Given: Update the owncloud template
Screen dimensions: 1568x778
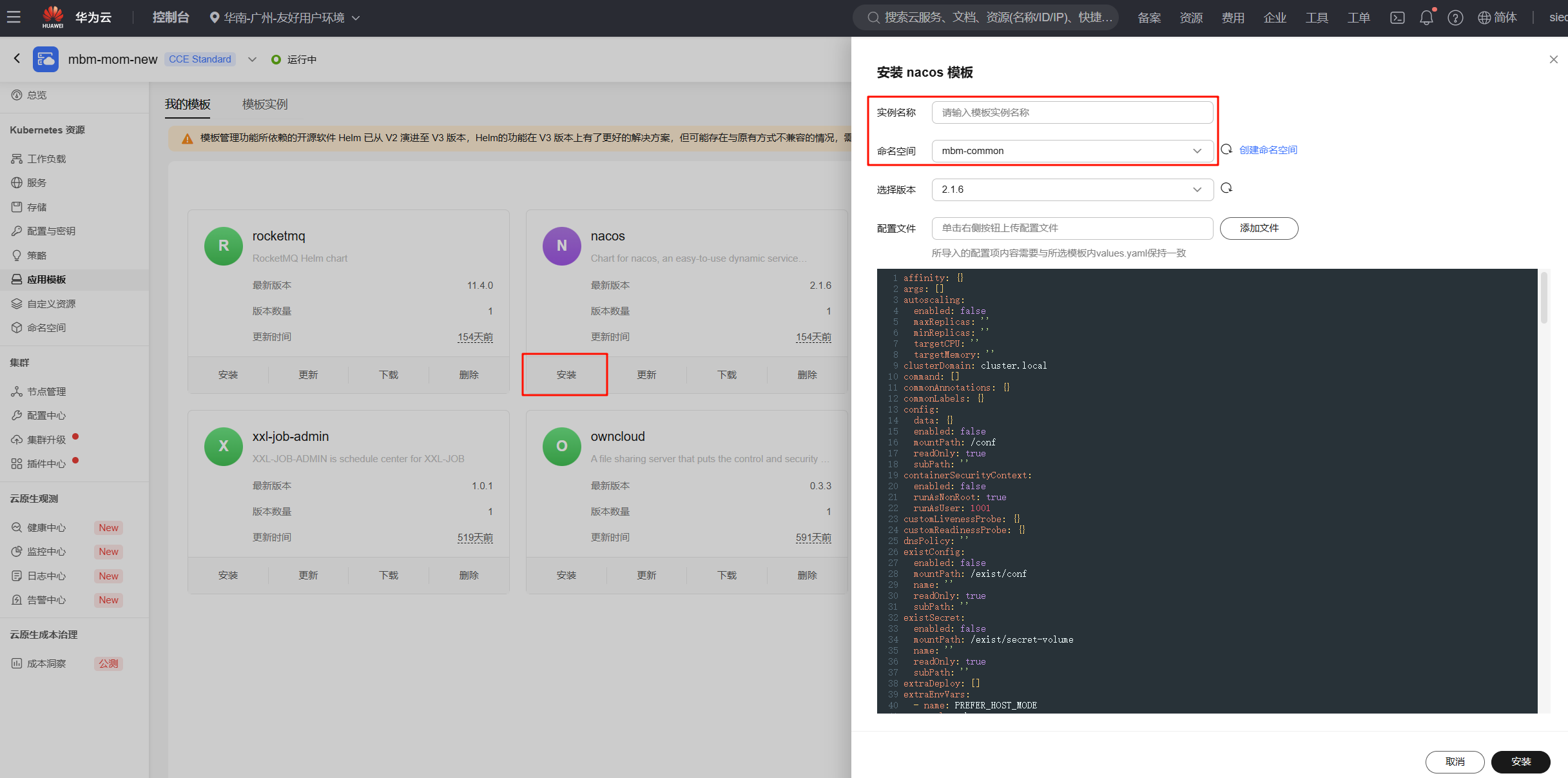Looking at the screenshot, I should coord(646,575).
